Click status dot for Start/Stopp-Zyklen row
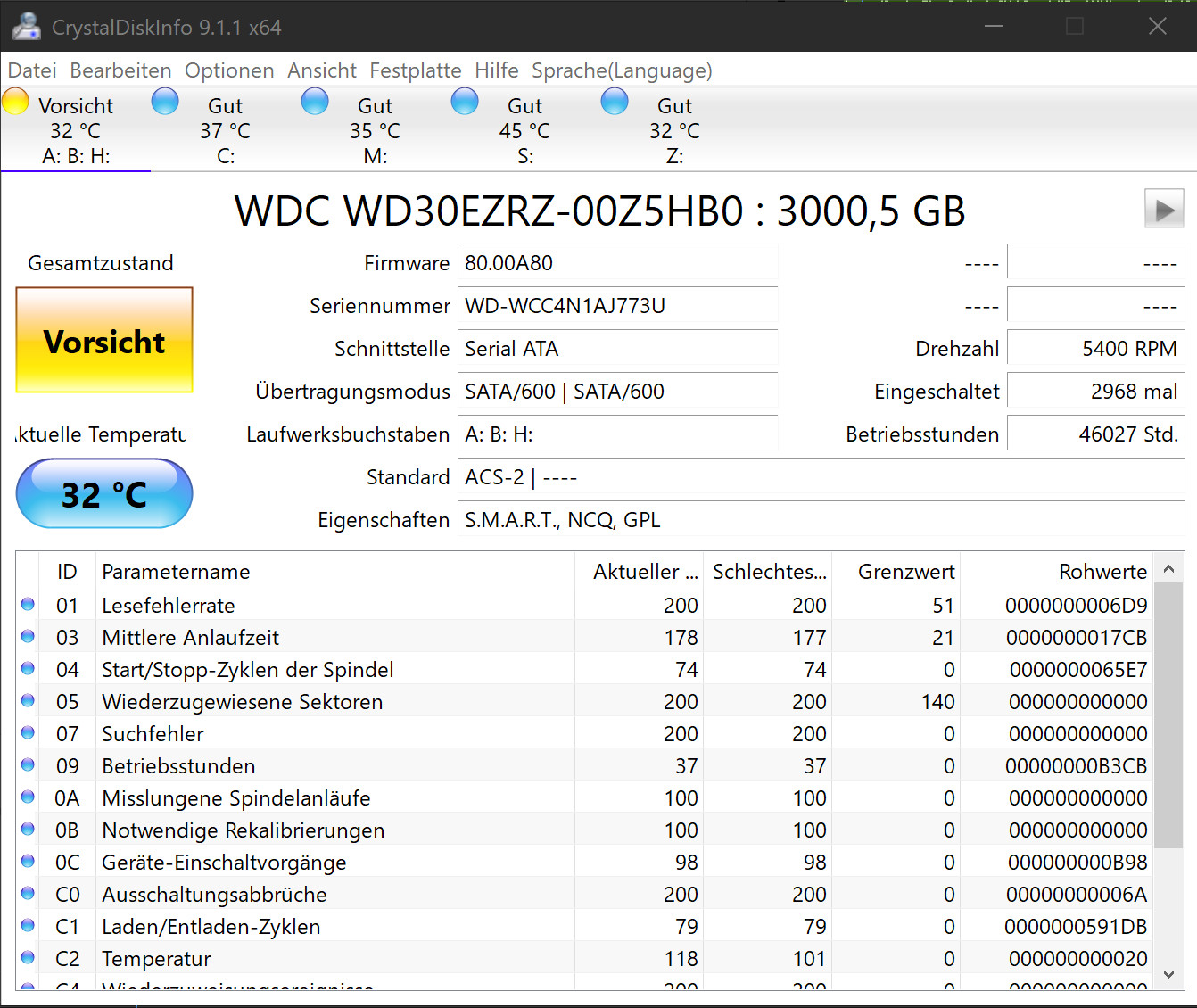 [x=28, y=669]
